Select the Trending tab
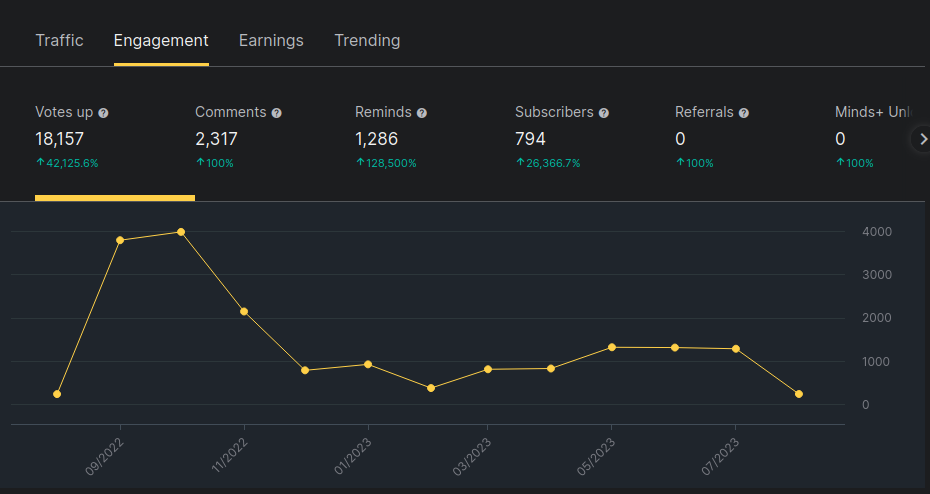This screenshot has width=930, height=494. [367, 41]
